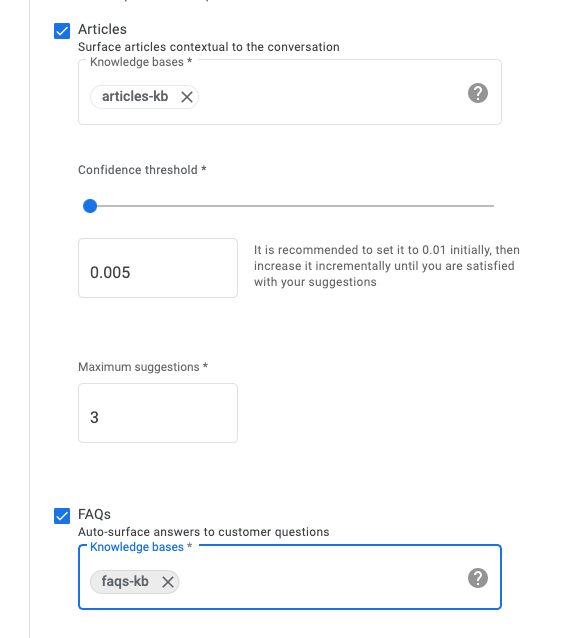Click the Confidence threshold slider handle
The image size is (573, 638).
click(90, 206)
